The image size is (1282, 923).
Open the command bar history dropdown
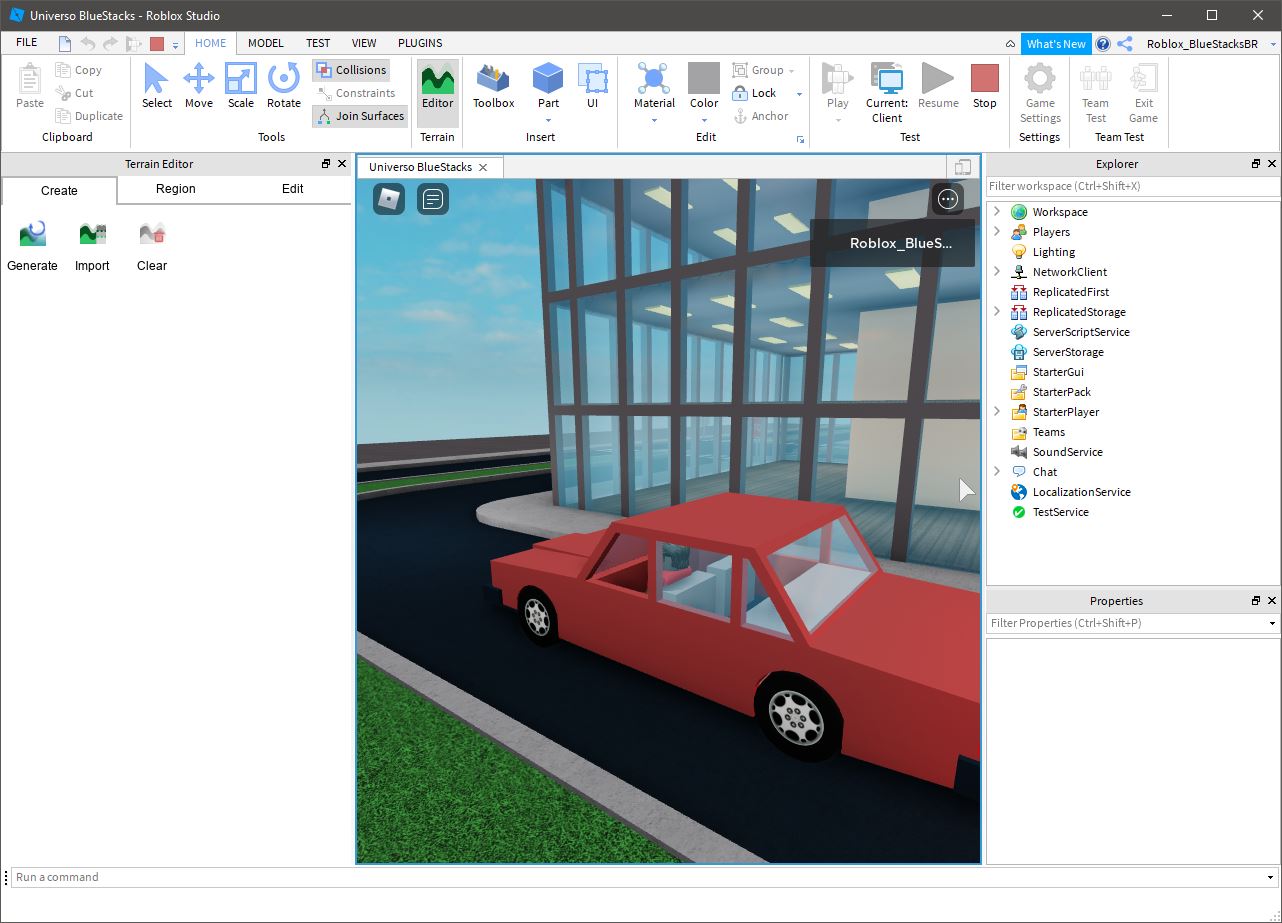click(x=1270, y=878)
